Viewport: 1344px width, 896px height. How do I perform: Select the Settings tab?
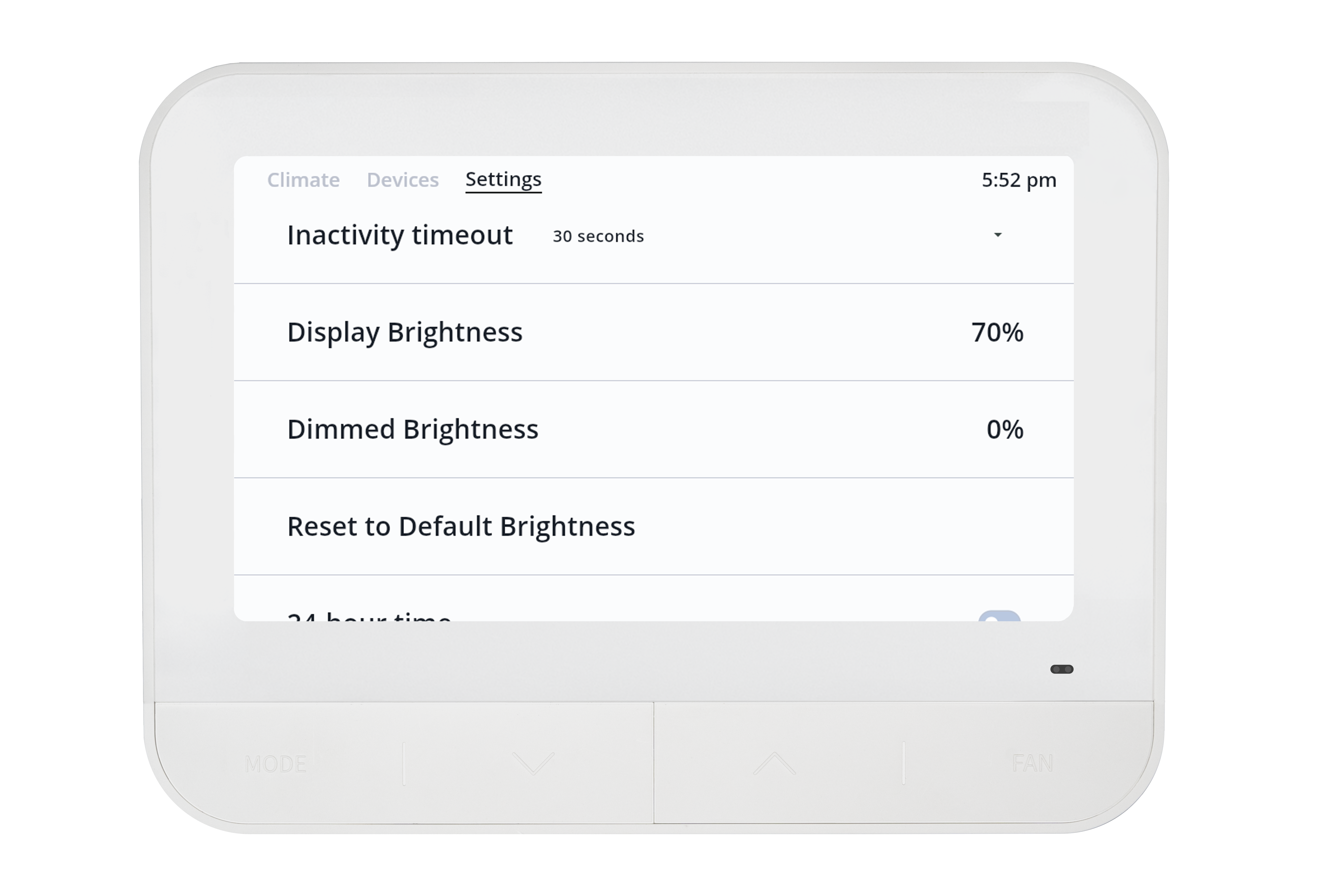[x=503, y=180]
